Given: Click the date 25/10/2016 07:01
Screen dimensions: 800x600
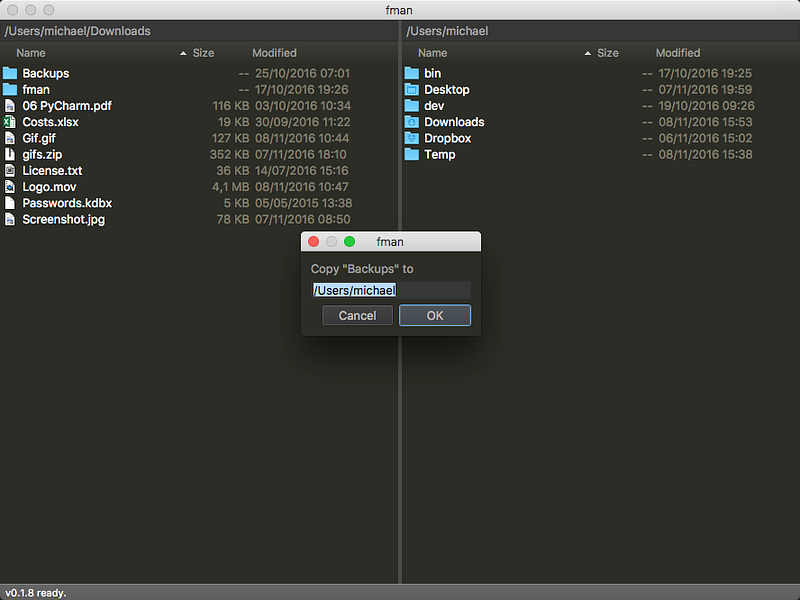Looking at the screenshot, I should [x=303, y=73].
